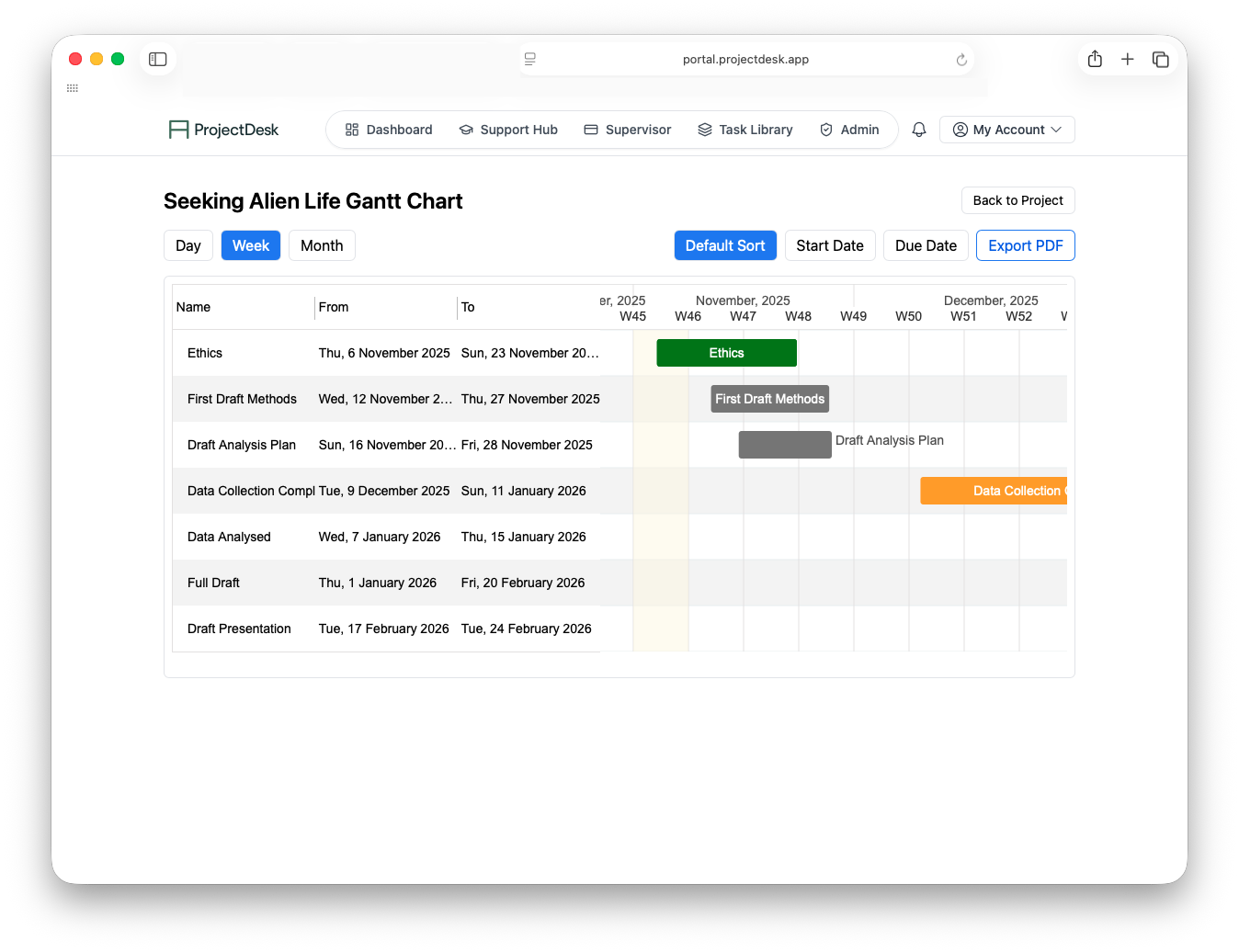Viewport: 1239px width, 952px height.
Task: Reload the page with the refresh icon
Action: tap(961, 59)
